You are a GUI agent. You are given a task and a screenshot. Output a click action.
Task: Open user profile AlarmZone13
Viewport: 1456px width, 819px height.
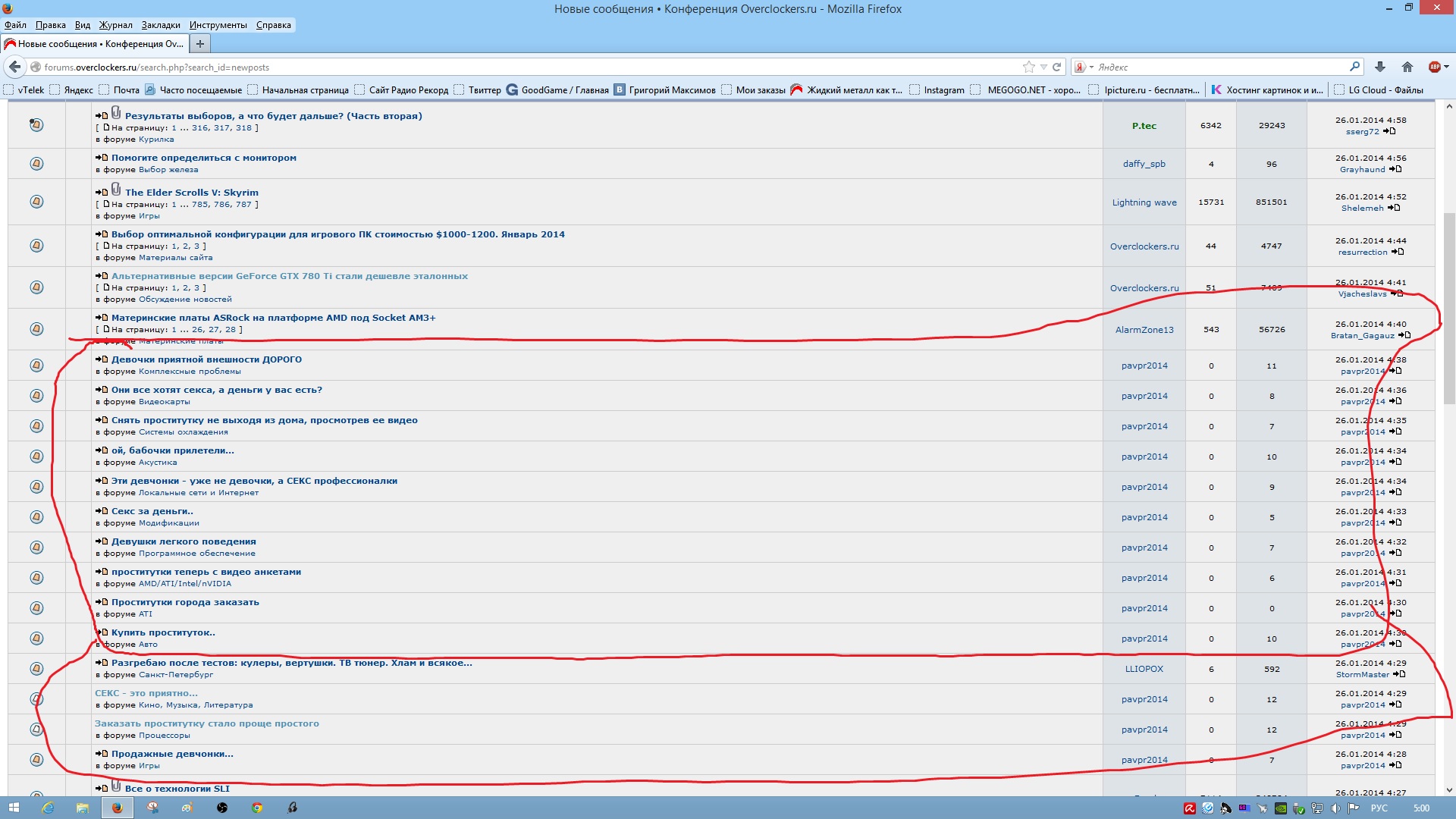[x=1144, y=330]
